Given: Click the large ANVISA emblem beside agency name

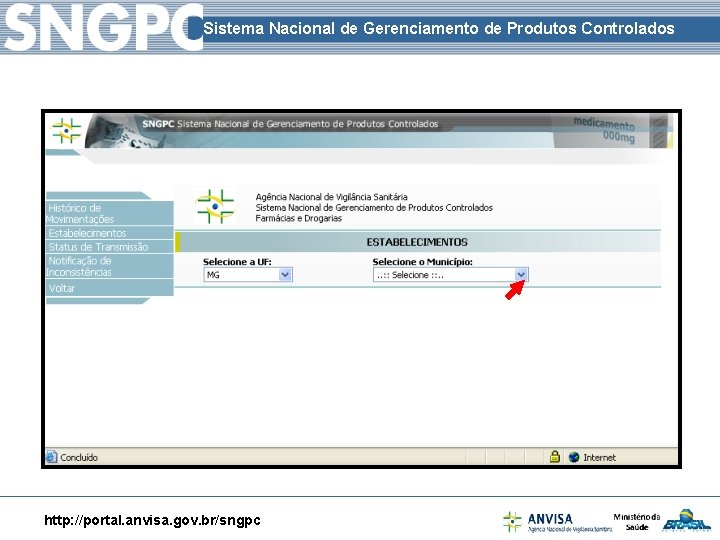Looking at the screenshot, I should pos(215,207).
